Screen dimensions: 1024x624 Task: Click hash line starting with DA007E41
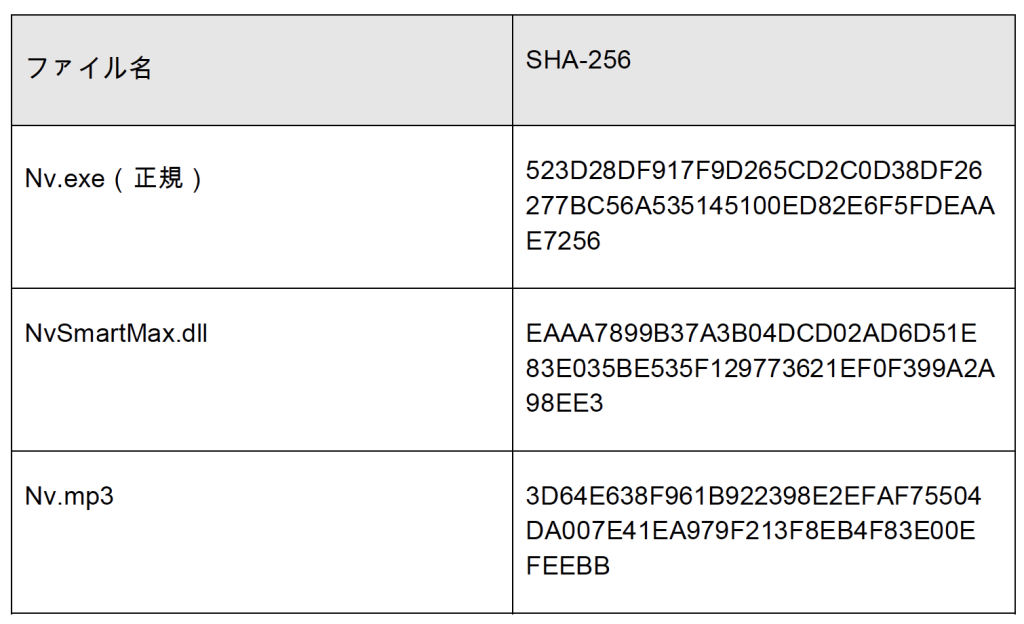pos(751,531)
